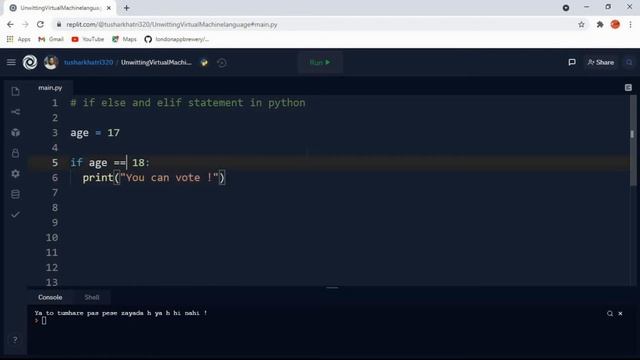640x360 pixels.
Task: Open the Version control sidebar icon
Action: point(16,112)
